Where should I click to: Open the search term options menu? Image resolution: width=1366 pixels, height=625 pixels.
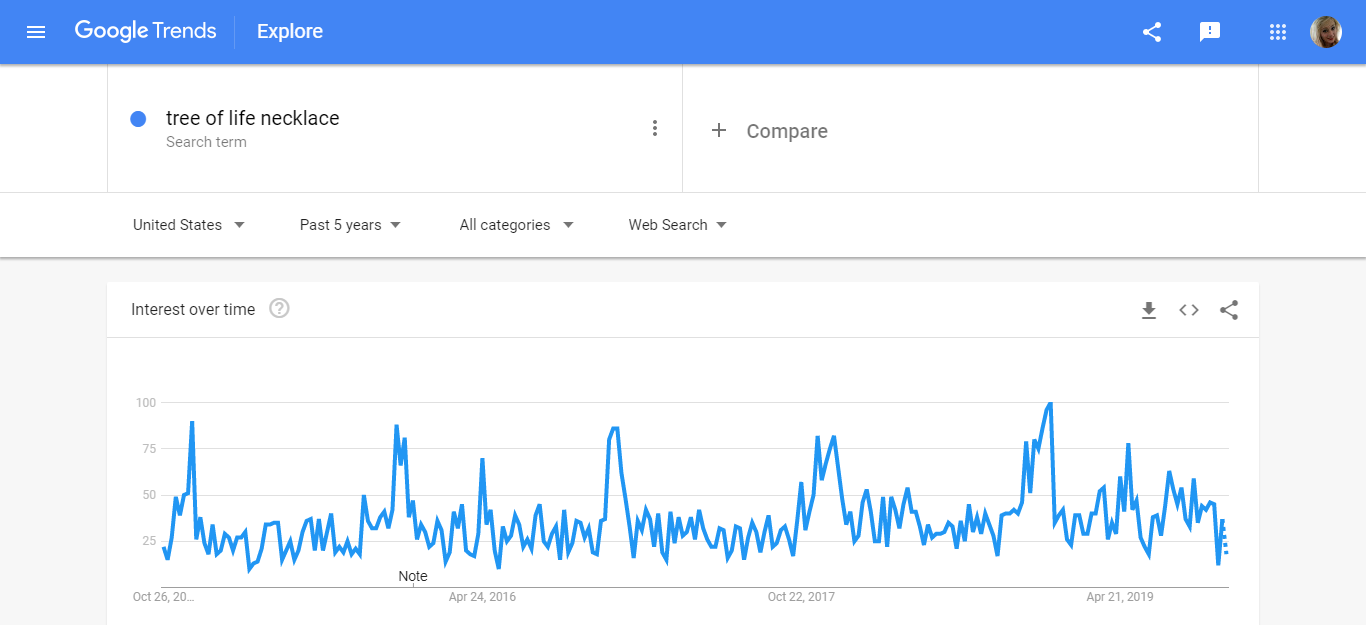(655, 128)
